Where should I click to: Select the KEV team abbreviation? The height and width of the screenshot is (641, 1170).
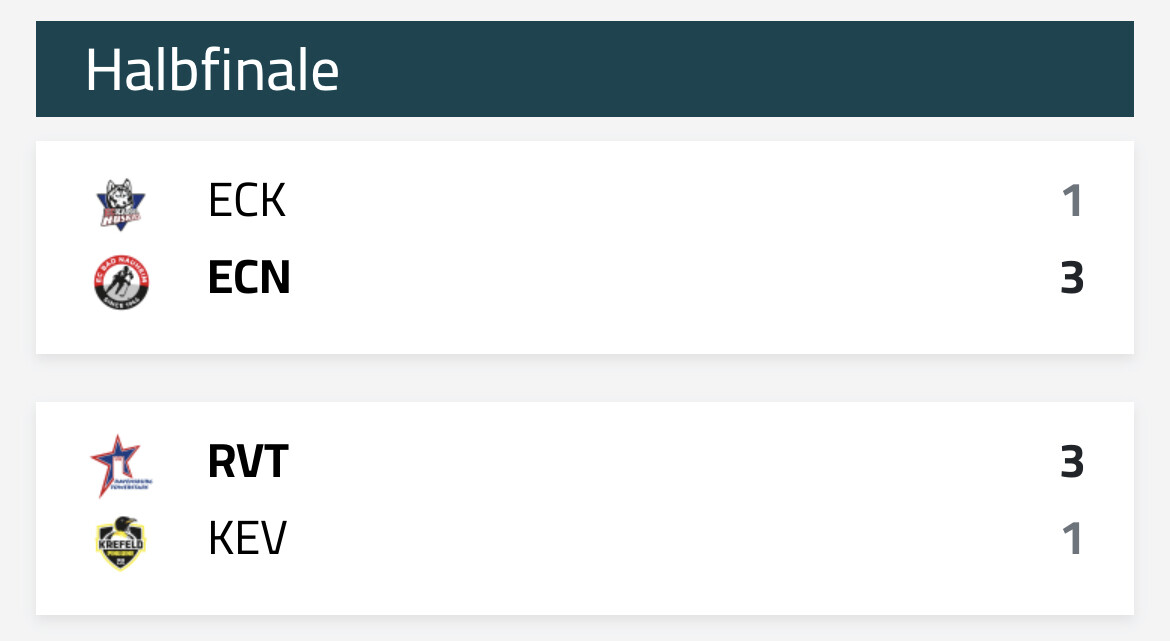tap(247, 539)
